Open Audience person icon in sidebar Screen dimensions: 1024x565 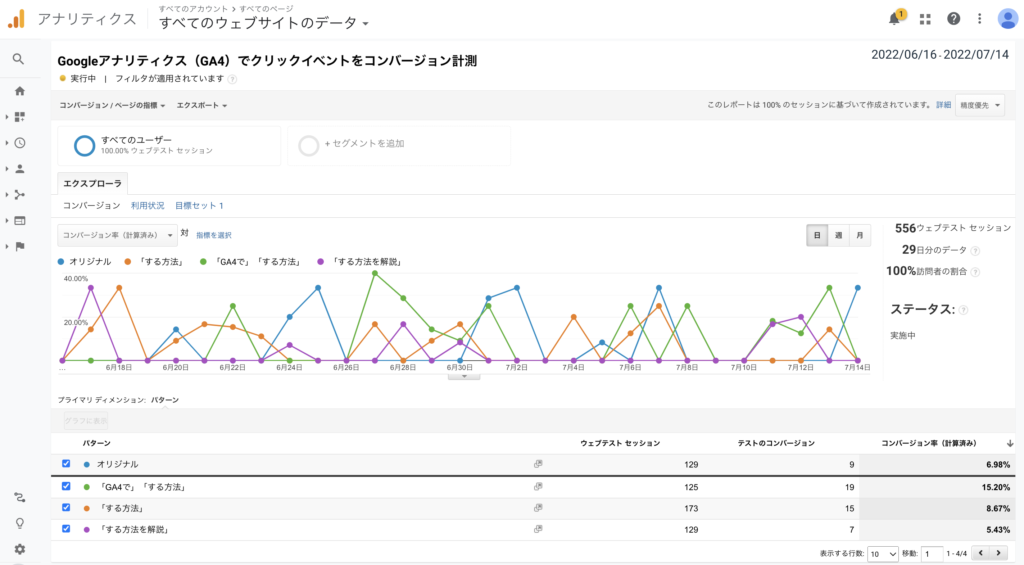click(20, 169)
